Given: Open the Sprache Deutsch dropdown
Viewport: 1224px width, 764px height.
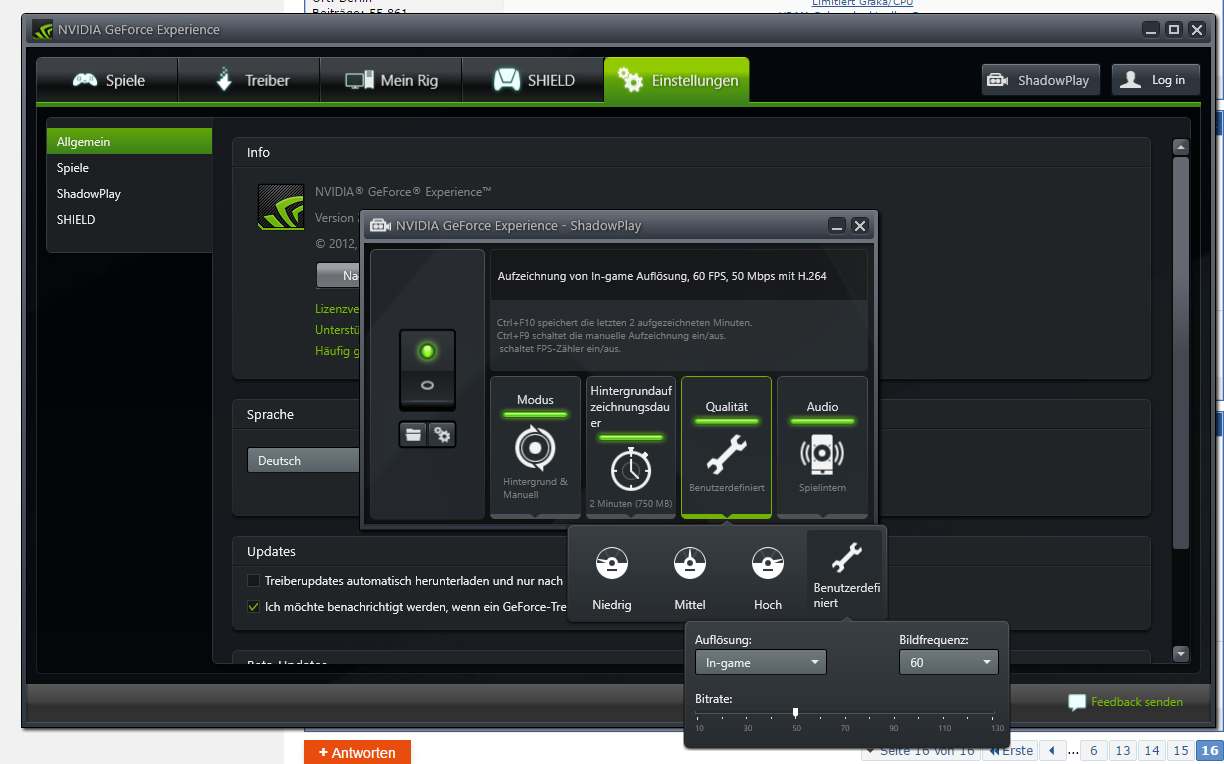Looking at the screenshot, I should 305,461.
